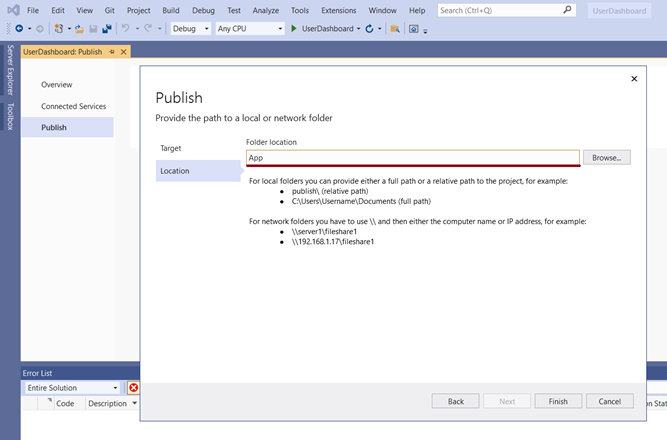667x440 pixels.
Task: Open the Edit menu
Action: [58, 10]
